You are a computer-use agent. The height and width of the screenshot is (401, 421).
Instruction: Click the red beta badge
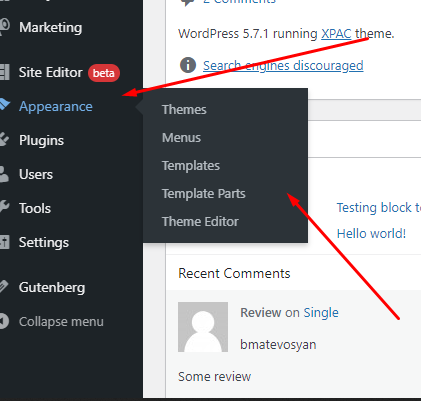tap(104, 73)
